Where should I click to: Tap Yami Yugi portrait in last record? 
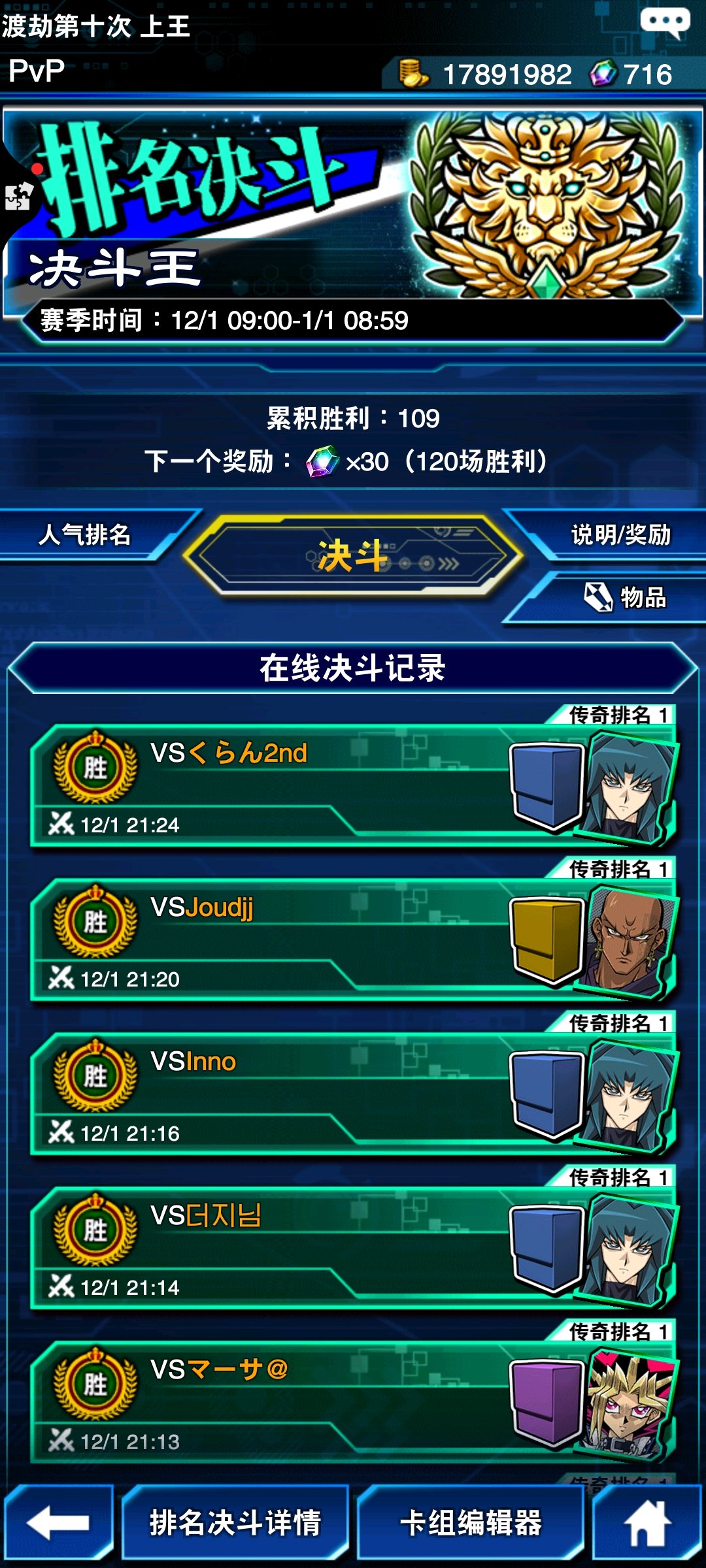coord(629,1403)
